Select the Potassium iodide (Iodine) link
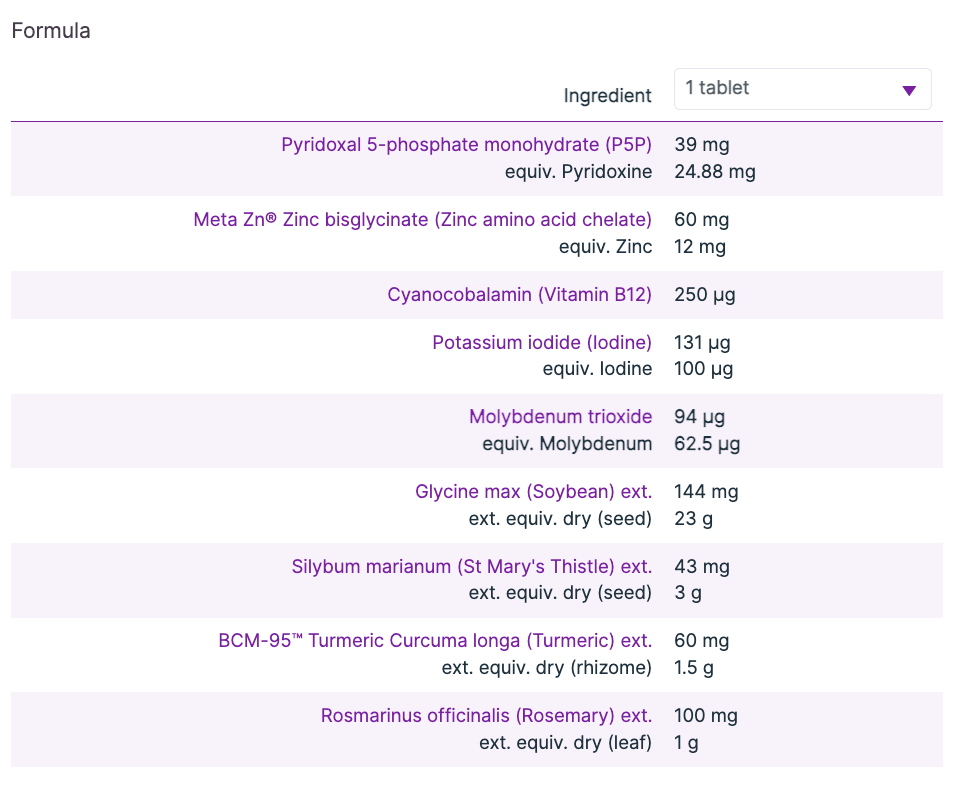The image size is (956, 792). [x=541, y=343]
